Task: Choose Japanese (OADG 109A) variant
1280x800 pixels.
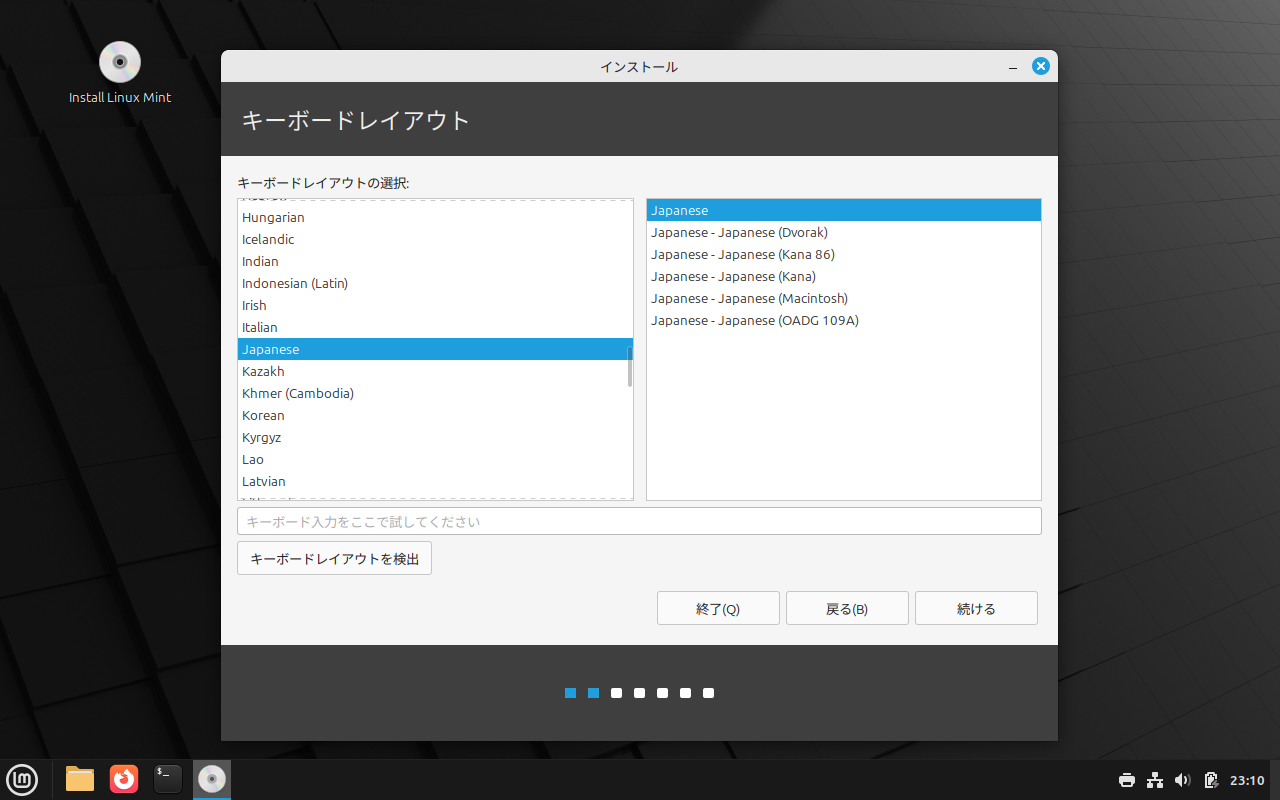Action: point(844,320)
